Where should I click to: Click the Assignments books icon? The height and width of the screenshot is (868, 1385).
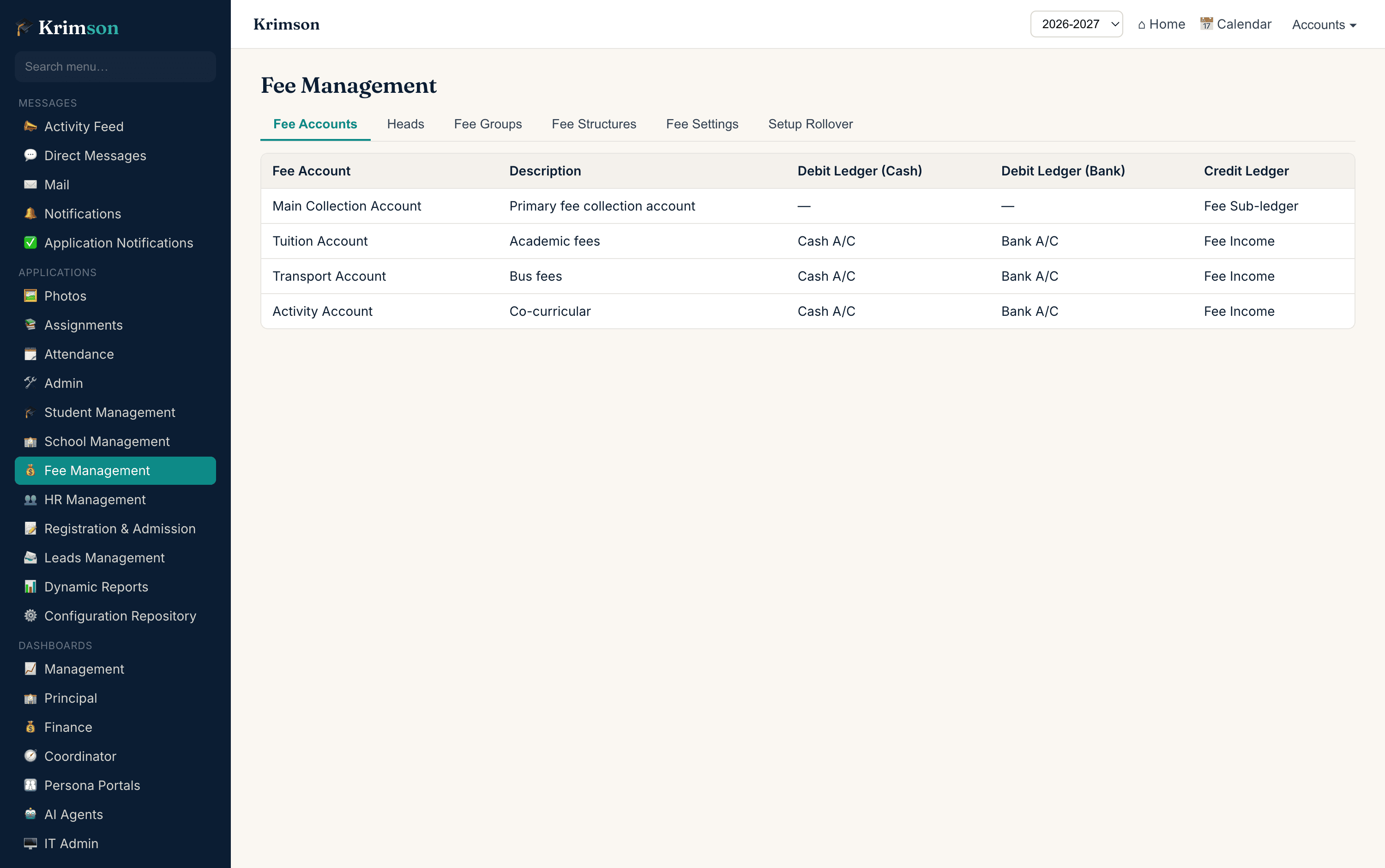click(x=30, y=325)
